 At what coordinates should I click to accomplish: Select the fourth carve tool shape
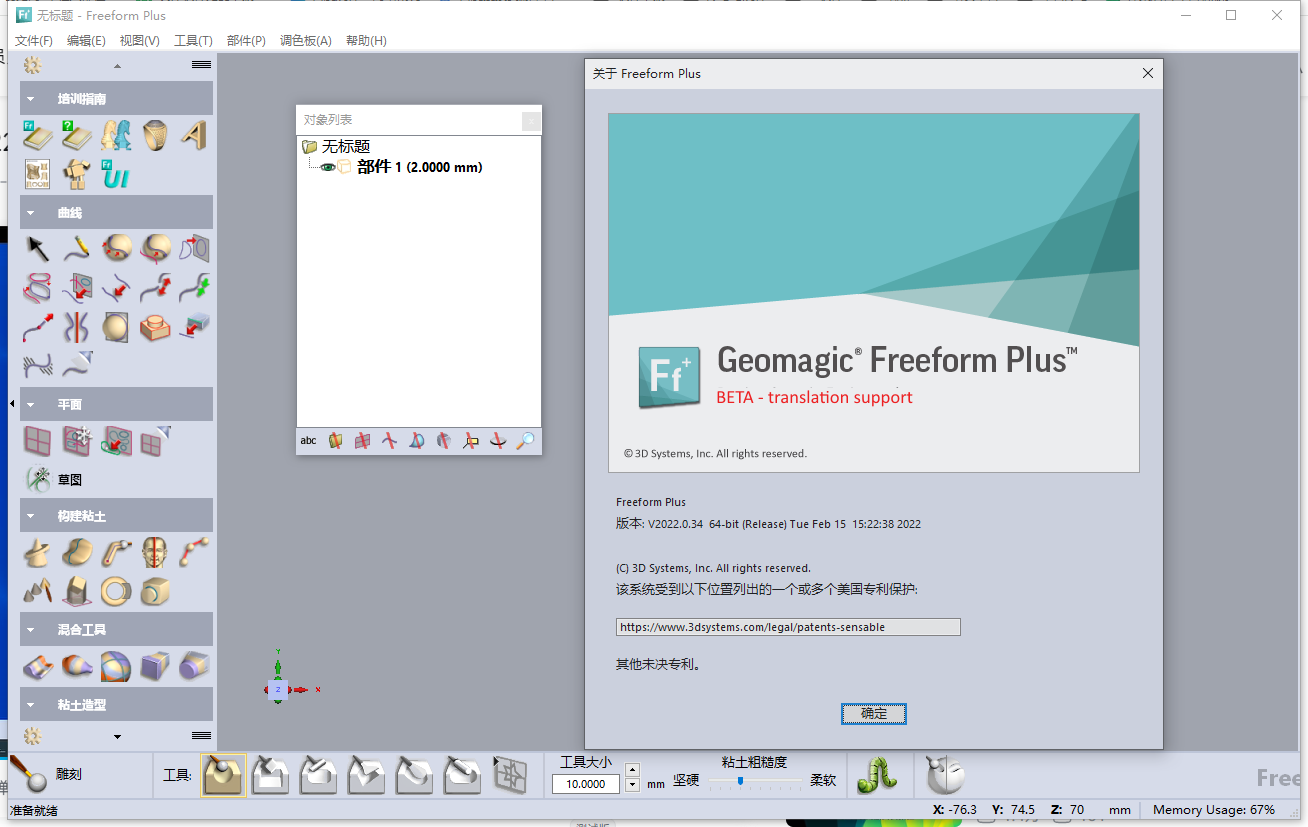(367, 775)
